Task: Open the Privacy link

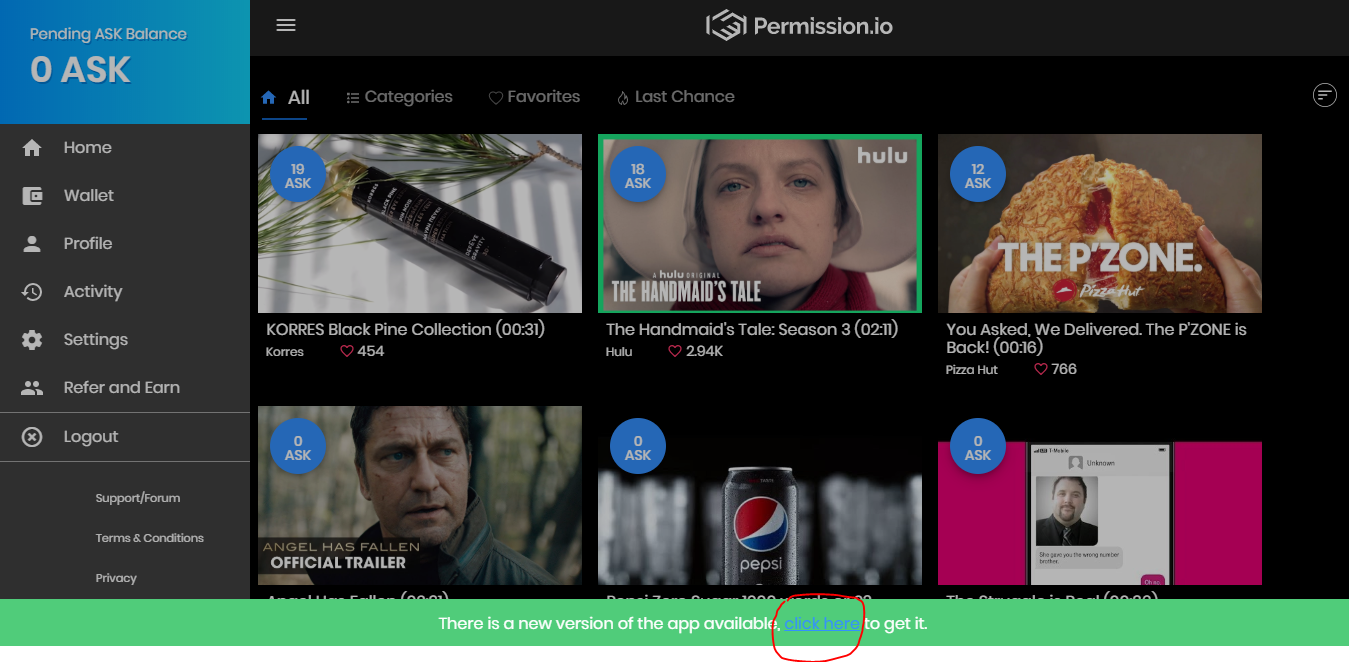Action: pos(116,578)
